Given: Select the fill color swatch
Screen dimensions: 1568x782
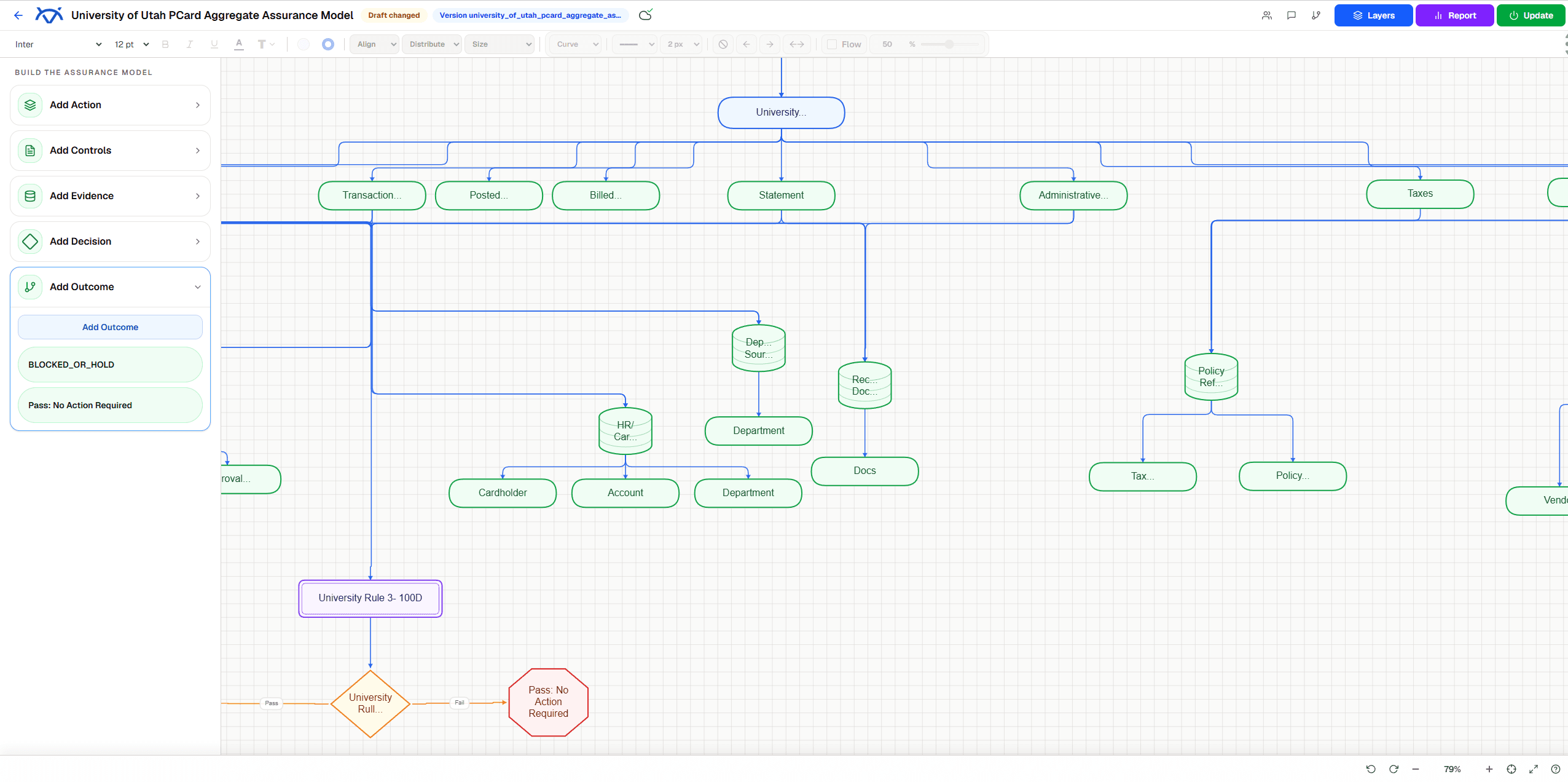Looking at the screenshot, I should click(x=304, y=44).
